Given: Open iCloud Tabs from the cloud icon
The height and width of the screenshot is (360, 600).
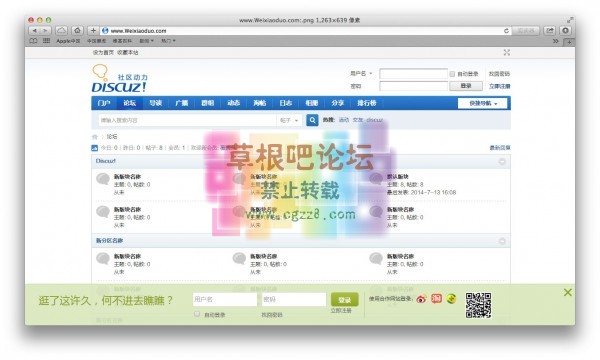Looking at the screenshot, I should click(x=61, y=31).
